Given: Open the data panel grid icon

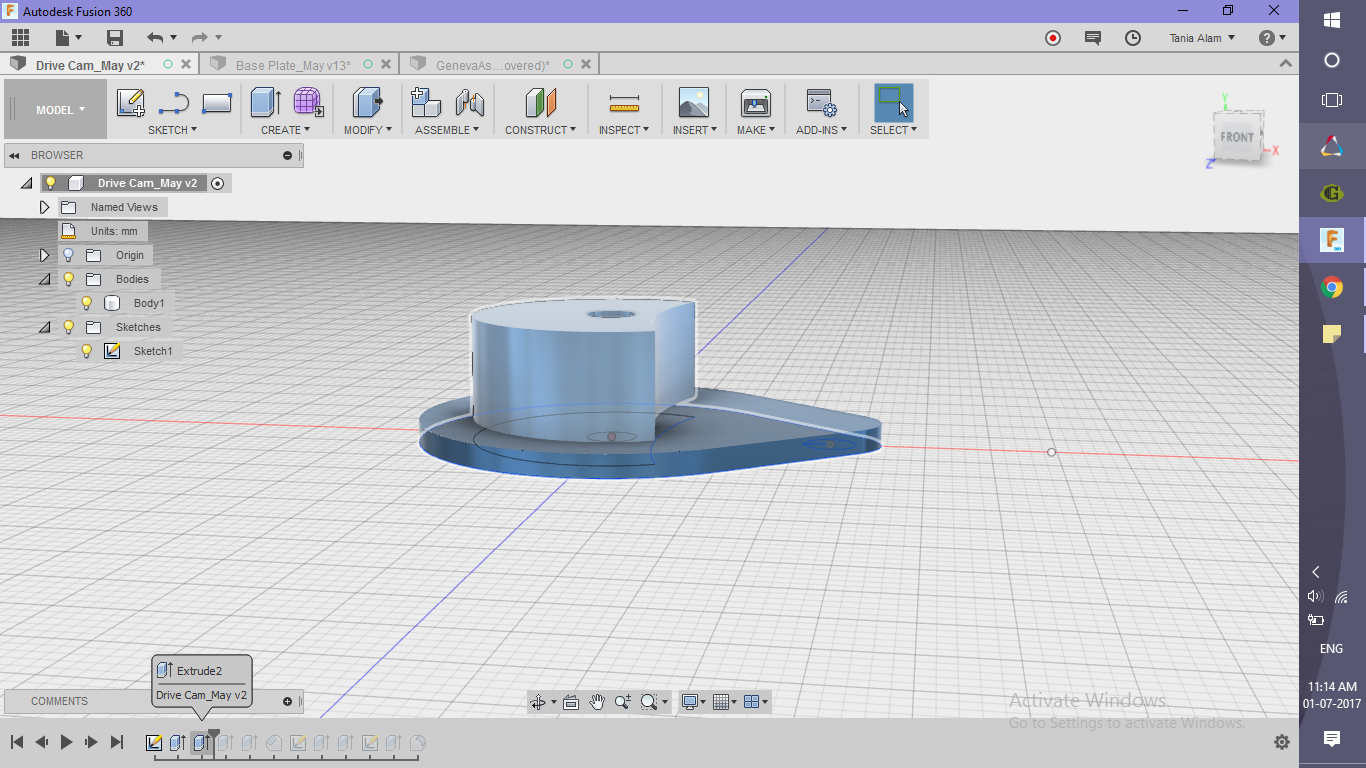Looking at the screenshot, I should coord(20,38).
